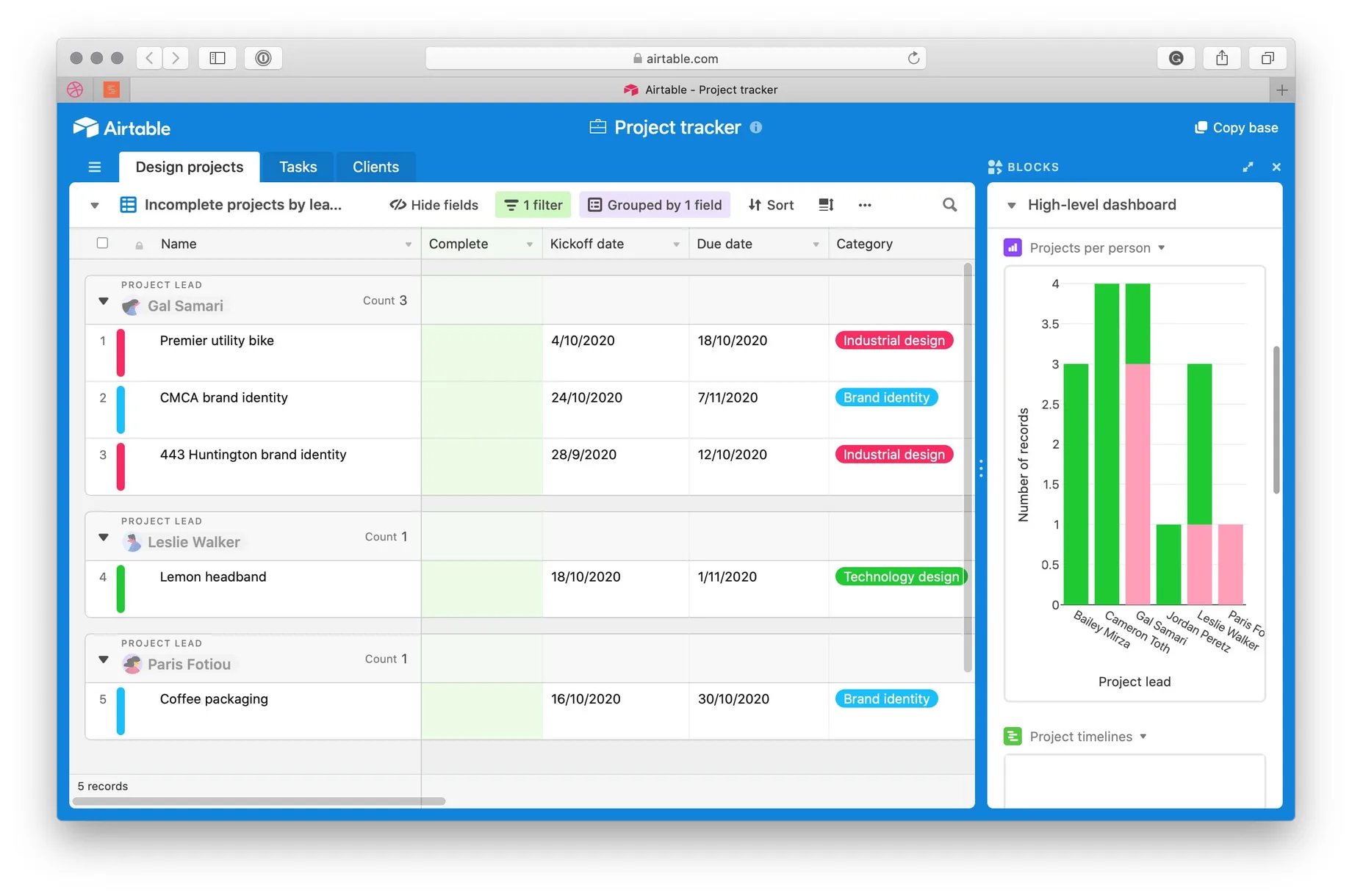Click Safari back button

pos(149,58)
